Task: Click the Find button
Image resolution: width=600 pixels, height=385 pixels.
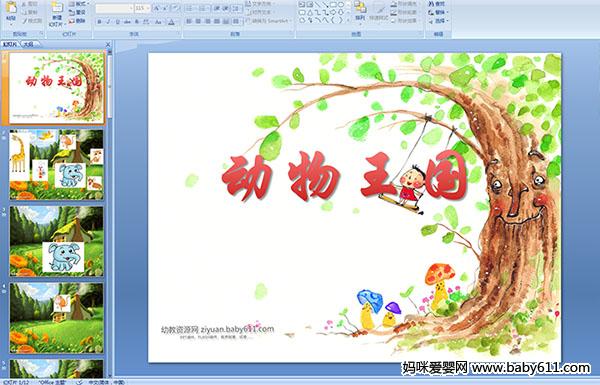Action: coord(437,4)
